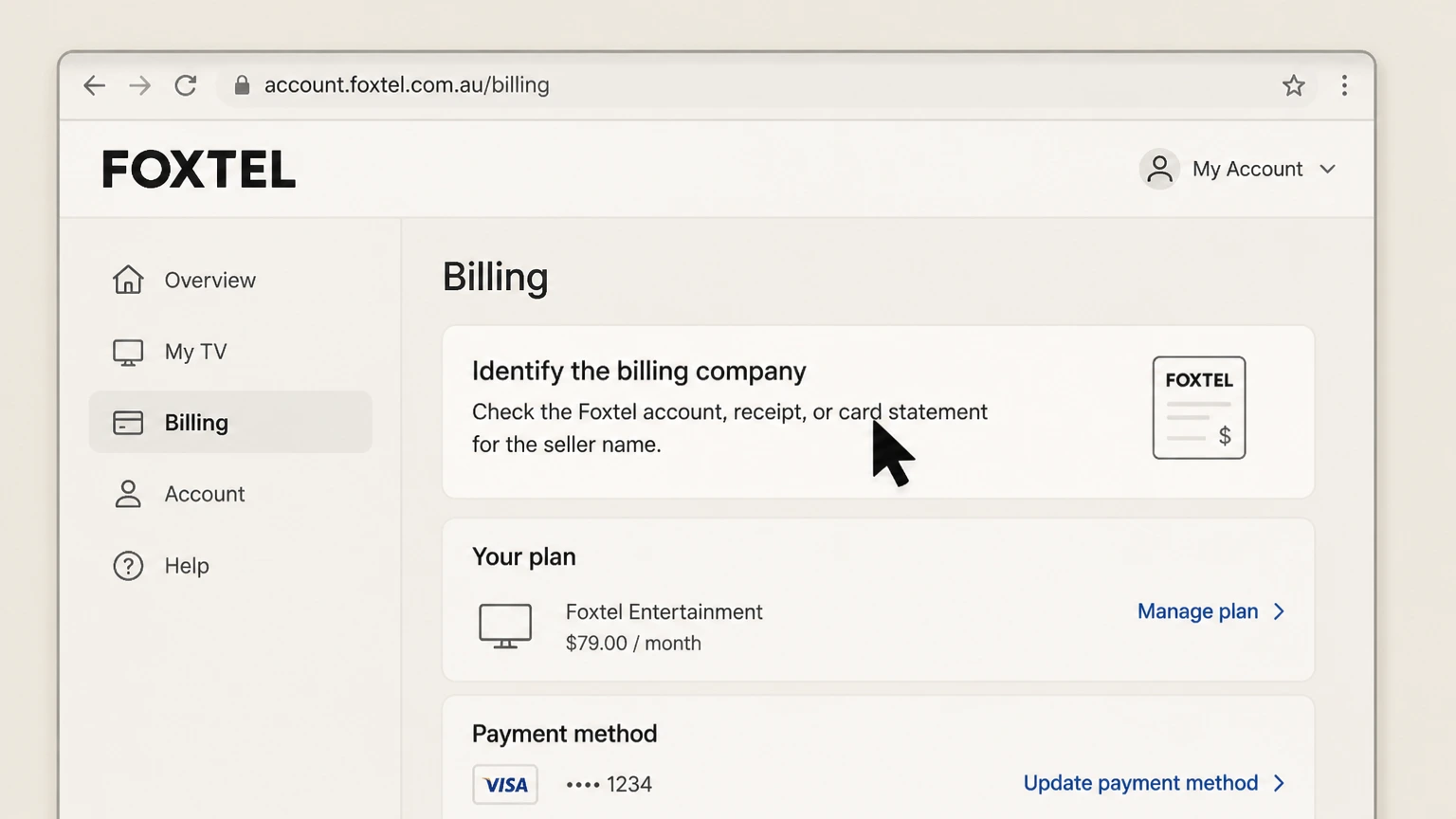Click the Billing card icon in sidebar
1456x819 pixels.
128,423
